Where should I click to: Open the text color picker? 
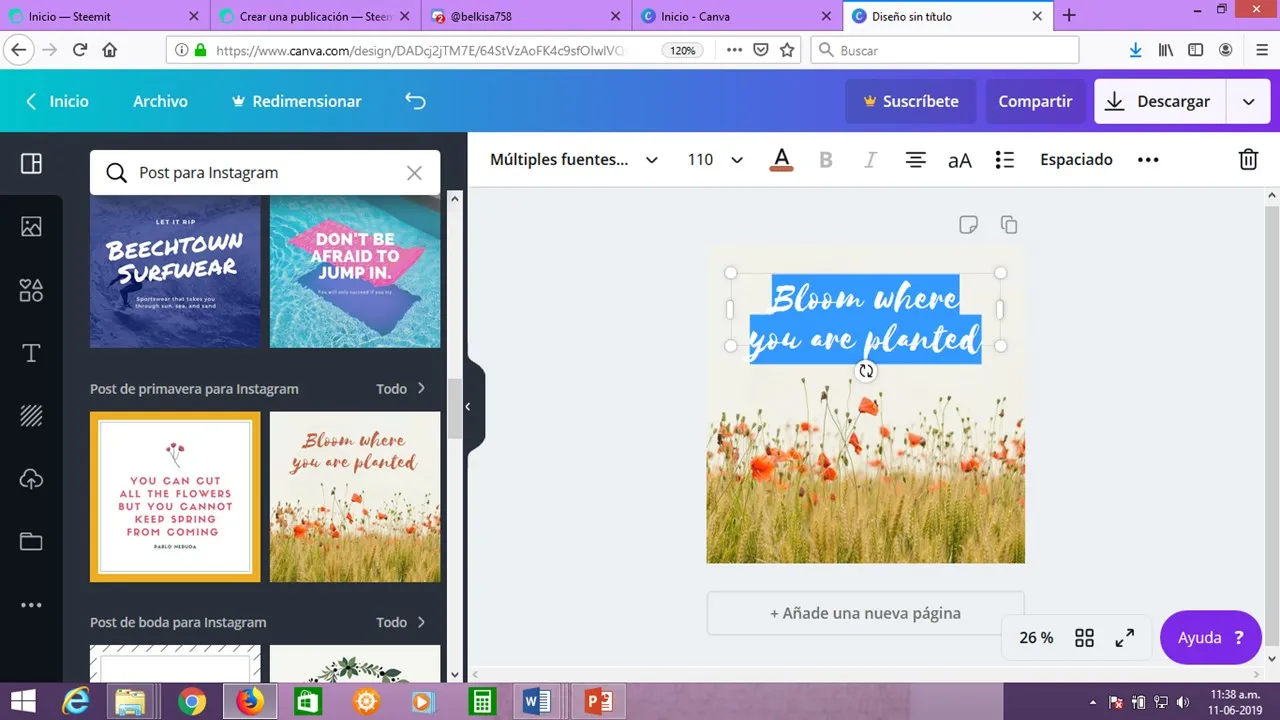(x=782, y=160)
